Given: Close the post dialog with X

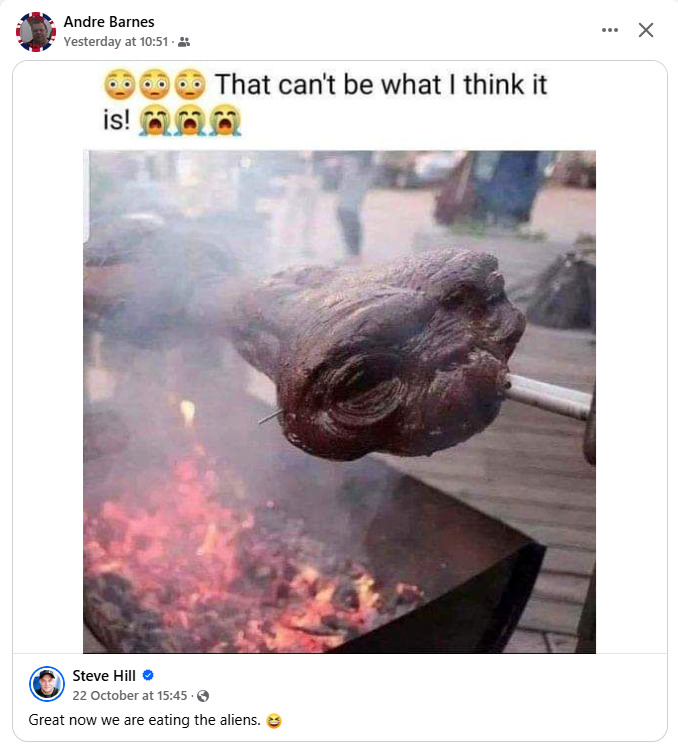Looking at the screenshot, I should [x=646, y=30].
